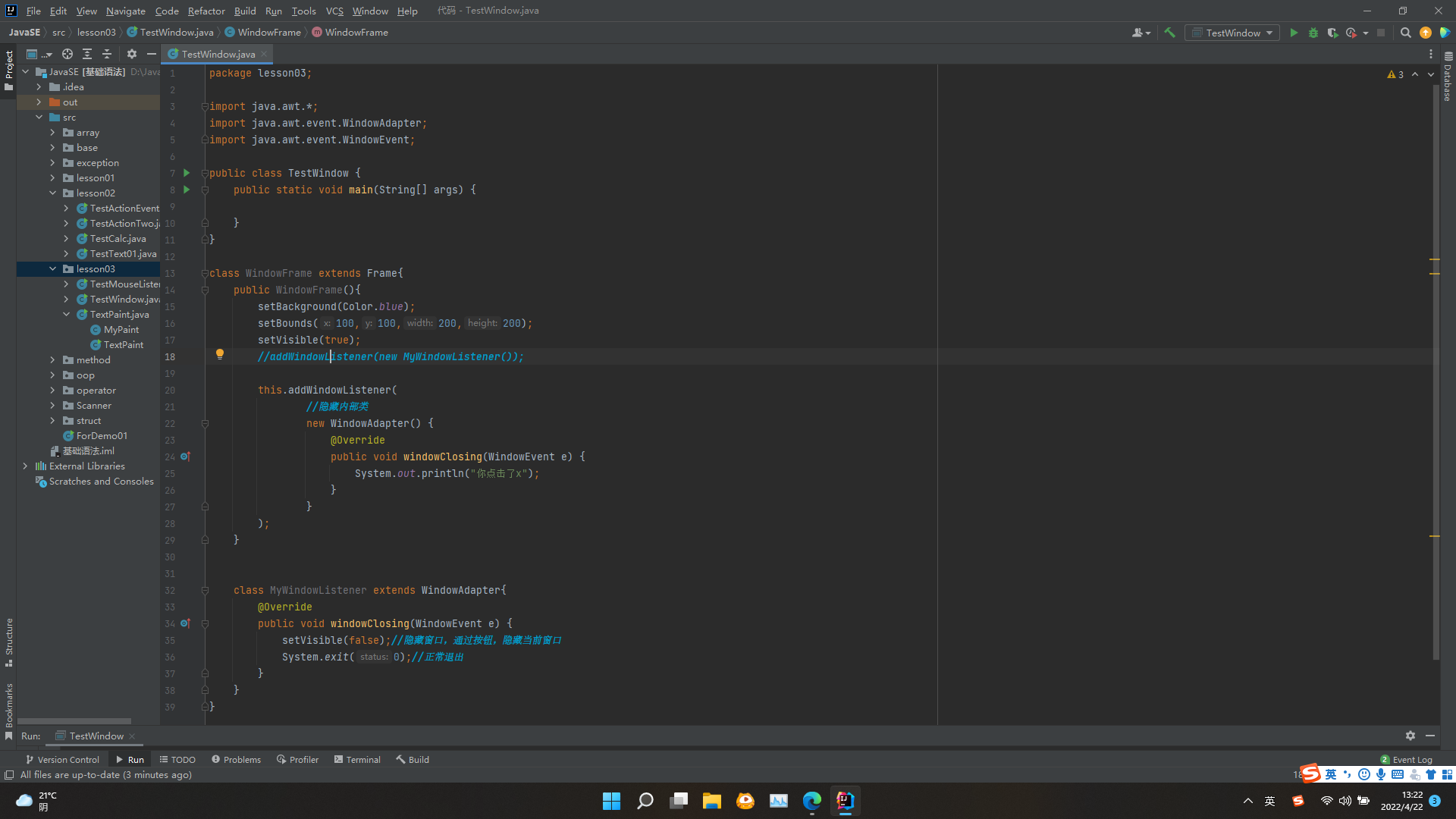1456x819 pixels.
Task: Click the Debug bug icon
Action: [1313, 33]
